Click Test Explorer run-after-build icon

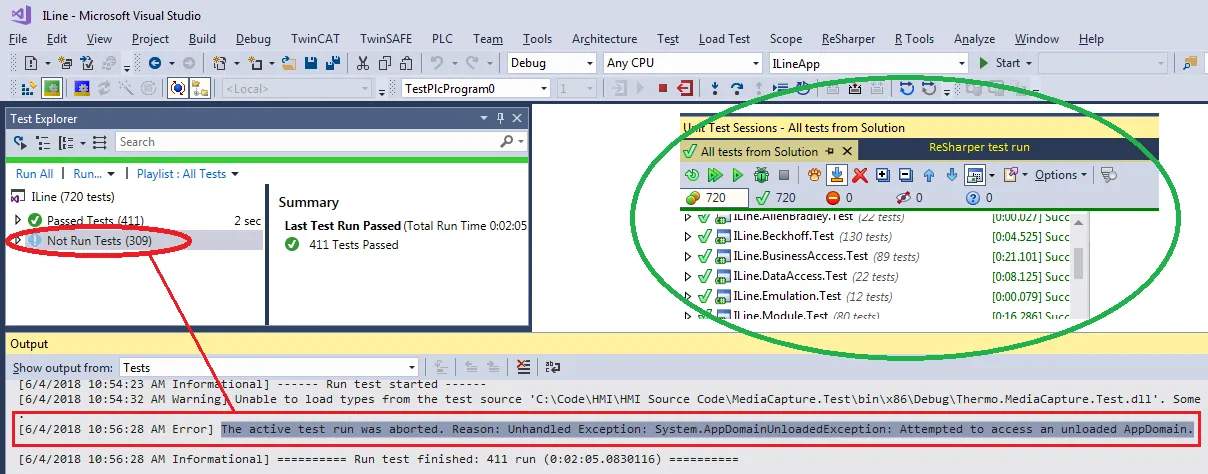(20, 143)
